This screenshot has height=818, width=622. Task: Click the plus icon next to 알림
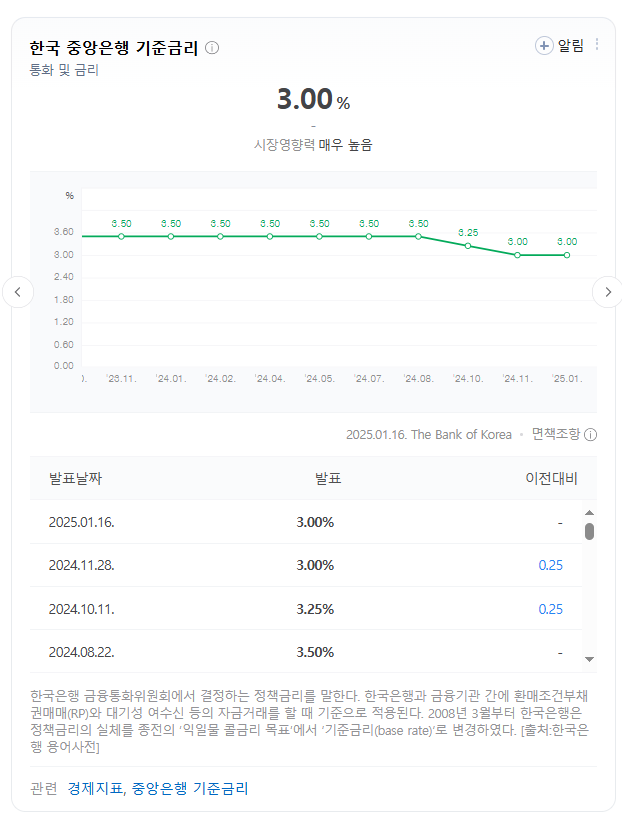tap(542, 44)
